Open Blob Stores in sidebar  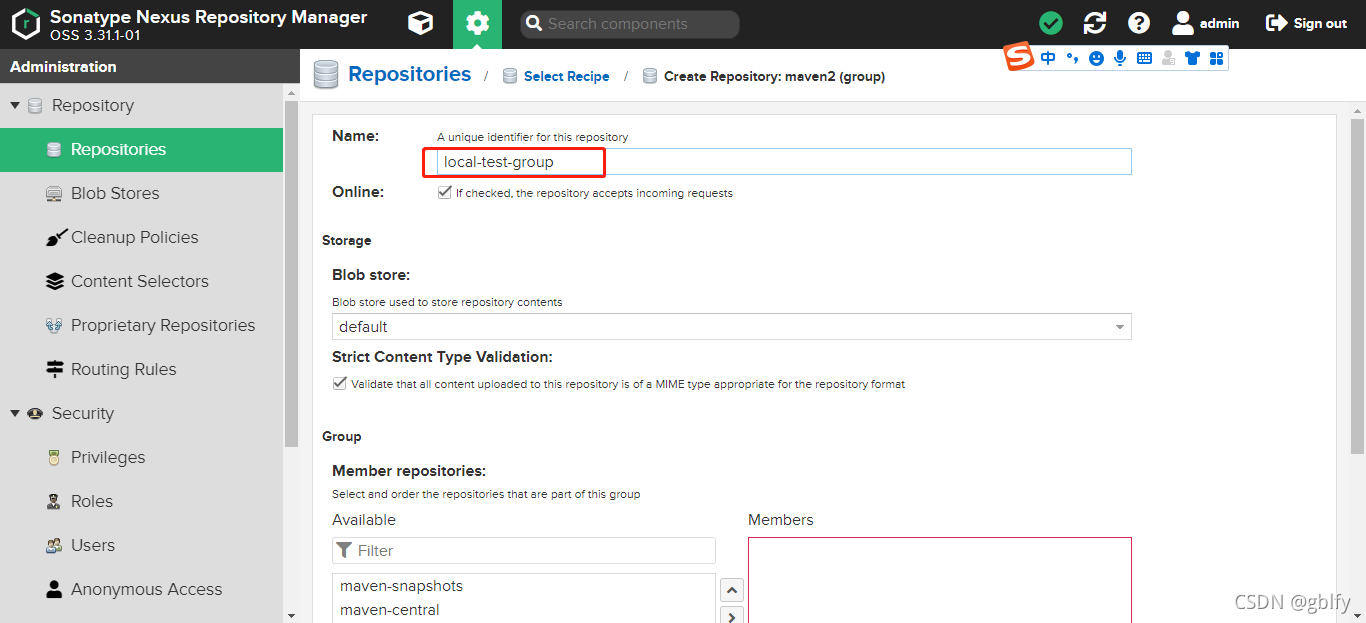(x=141, y=193)
